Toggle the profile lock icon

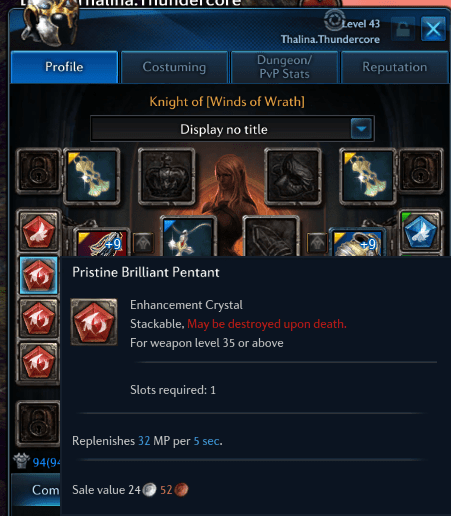point(403,29)
